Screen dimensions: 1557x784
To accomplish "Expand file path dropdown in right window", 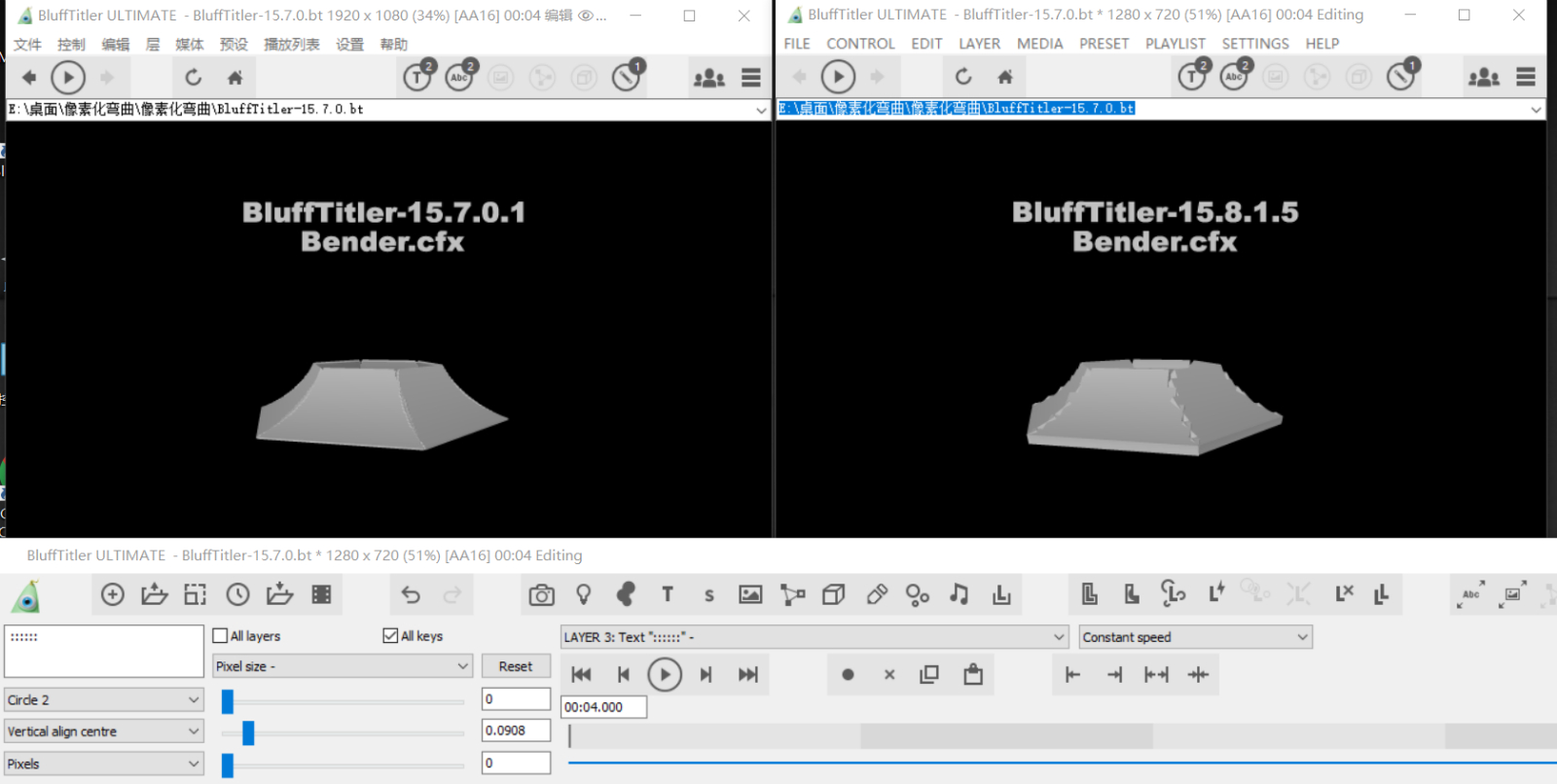I will click(x=1536, y=109).
